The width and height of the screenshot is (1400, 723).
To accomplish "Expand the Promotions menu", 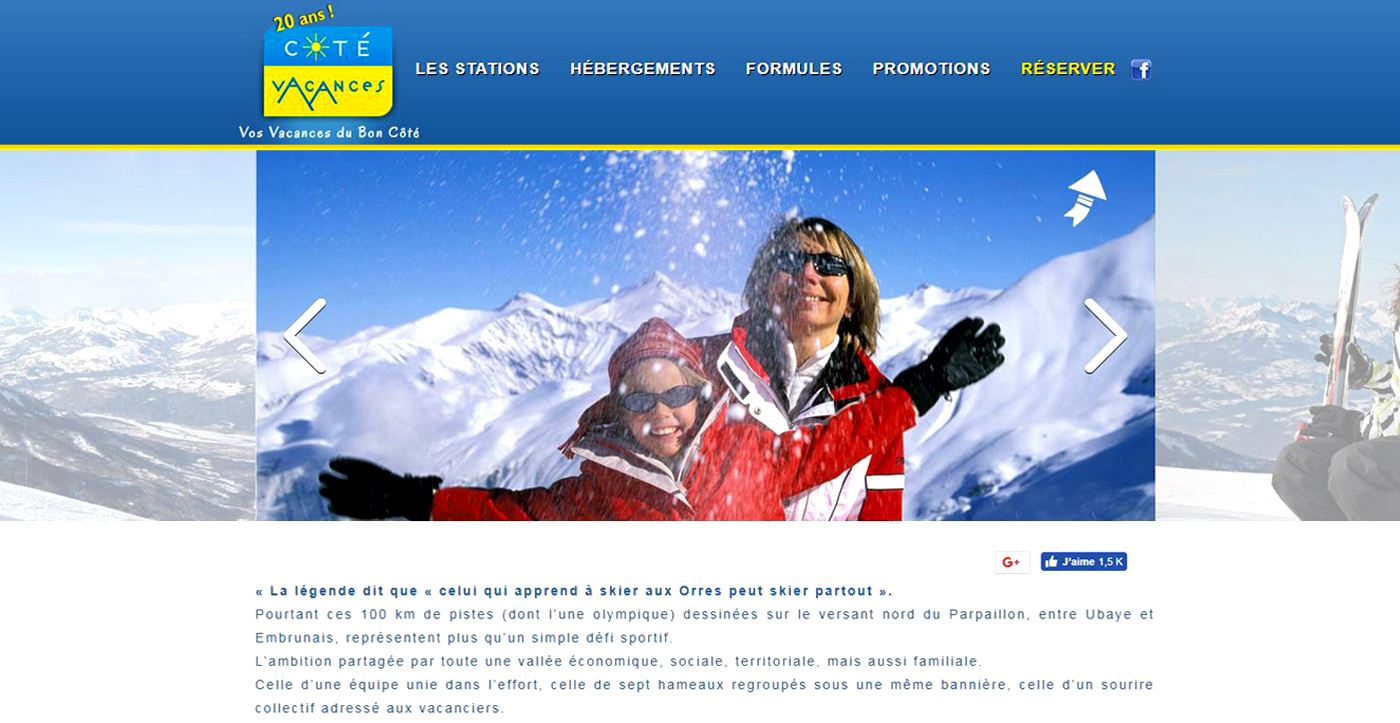I will click(x=931, y=69).
